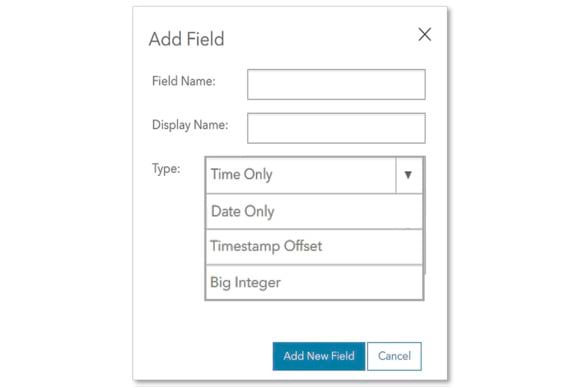Click the Add New Field button
The width and height of the screenshot is (580, 388).
[319, 356]
